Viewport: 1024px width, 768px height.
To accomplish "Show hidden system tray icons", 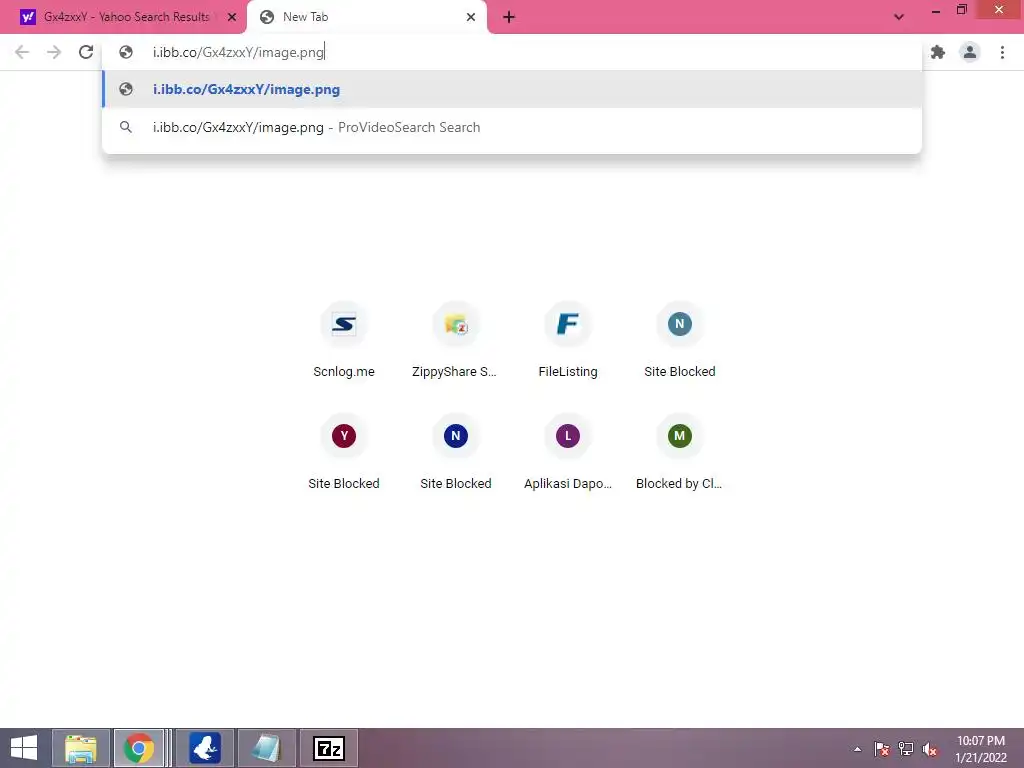I will tap(857, 749).
